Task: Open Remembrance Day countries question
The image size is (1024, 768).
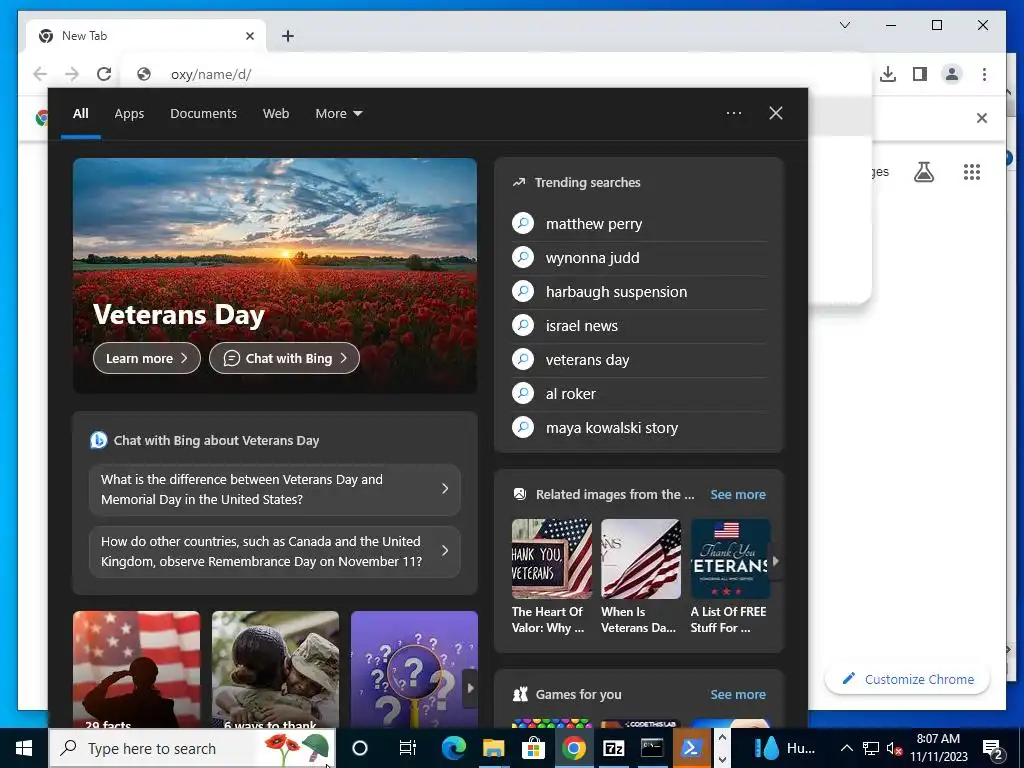Action: pyautogui.click(x=274, y=551)
